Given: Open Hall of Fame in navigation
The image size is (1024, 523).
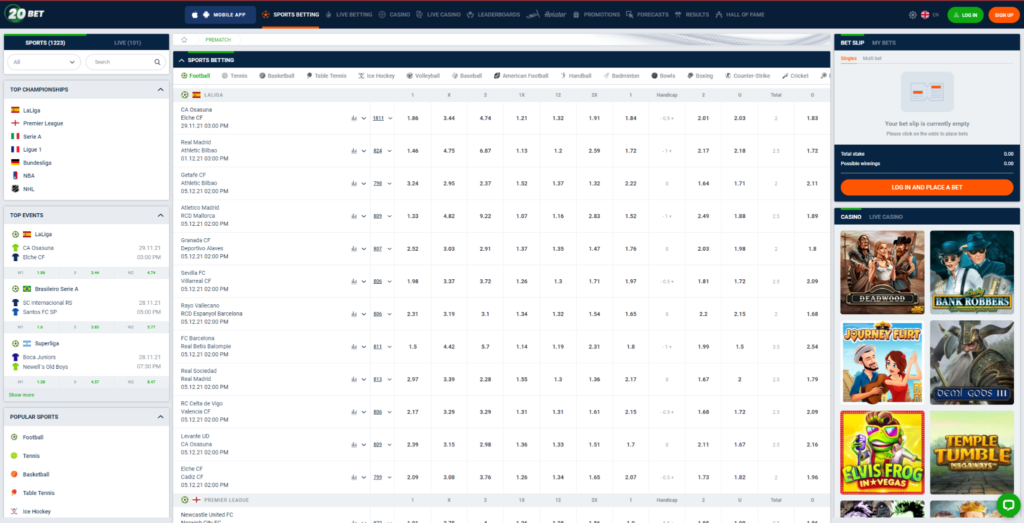Looking at the screenshot, I should 740,14.
